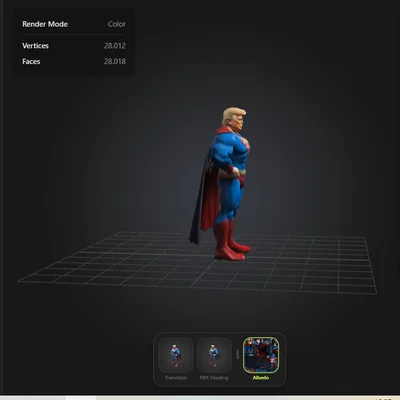
Task: Click the Render Mode label
Action: click(x=45, y=24)
